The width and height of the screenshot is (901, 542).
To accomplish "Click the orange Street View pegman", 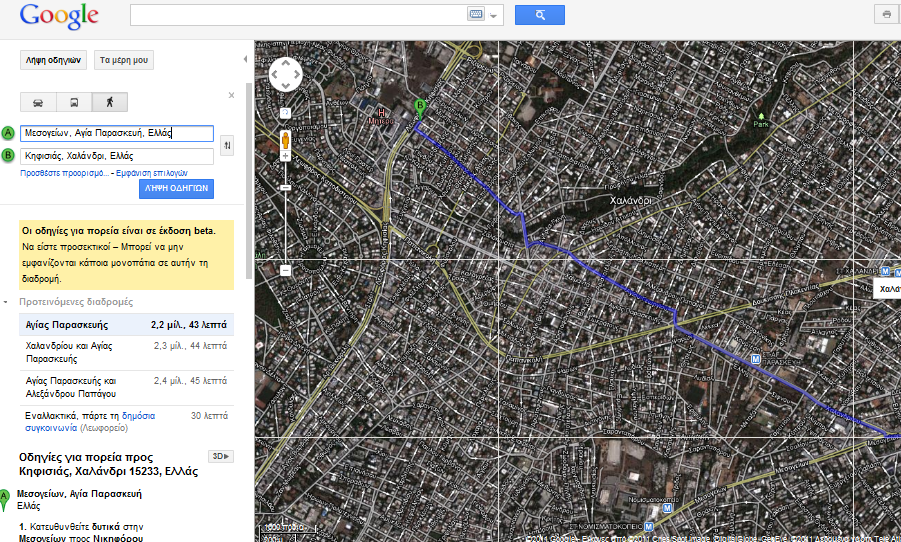I will coord(285,139).
